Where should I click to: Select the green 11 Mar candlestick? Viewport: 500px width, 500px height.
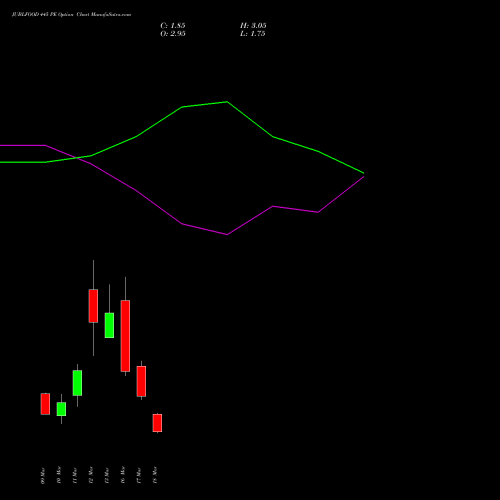click(77, 383)
